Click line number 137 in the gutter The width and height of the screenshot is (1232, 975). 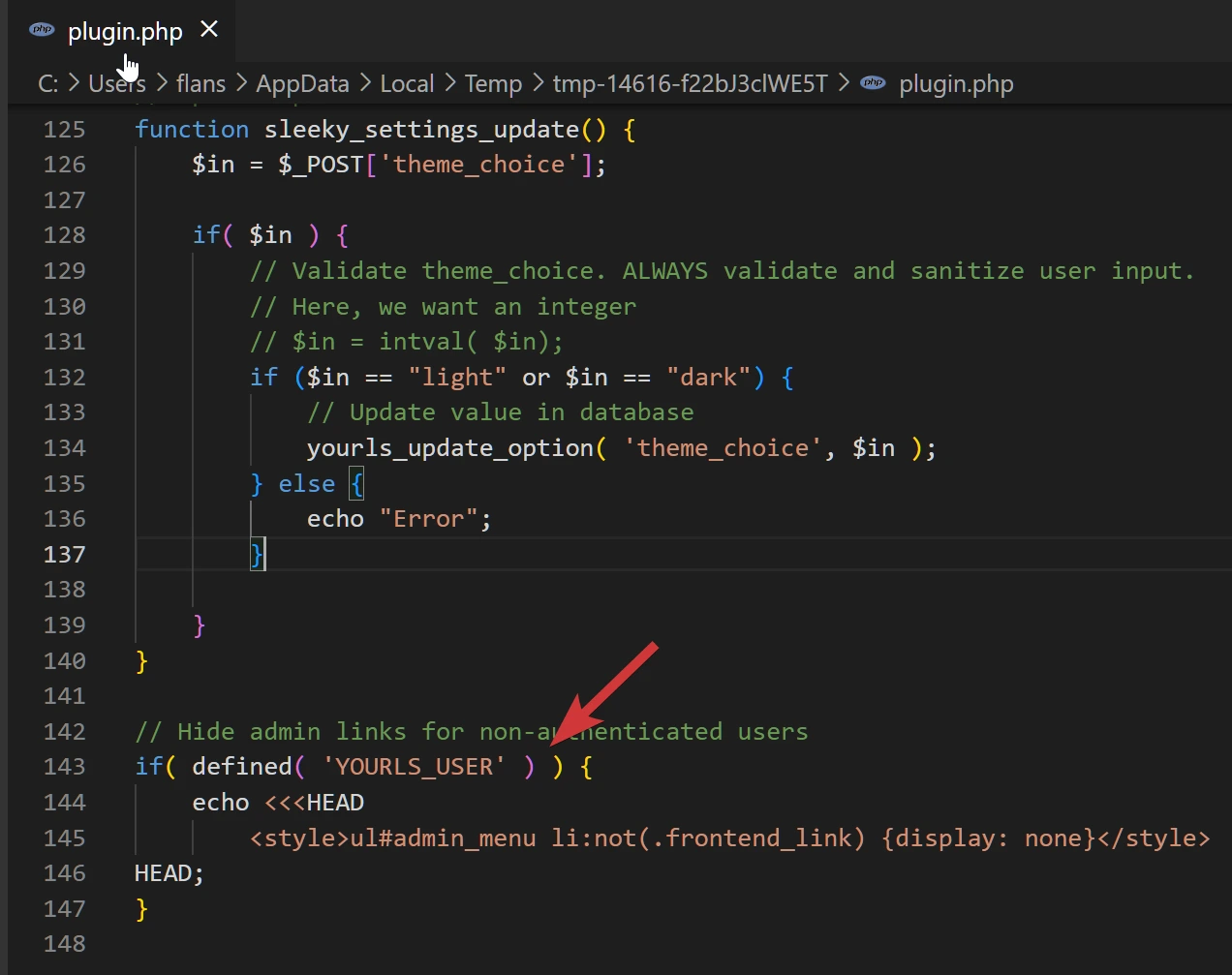pos(64,555)
